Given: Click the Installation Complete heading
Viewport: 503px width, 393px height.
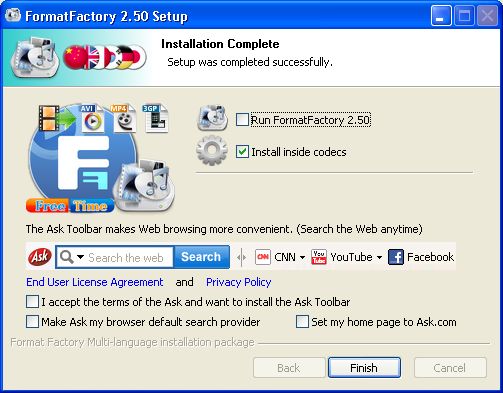Looking at the screenshot, I should click(220, 44).
